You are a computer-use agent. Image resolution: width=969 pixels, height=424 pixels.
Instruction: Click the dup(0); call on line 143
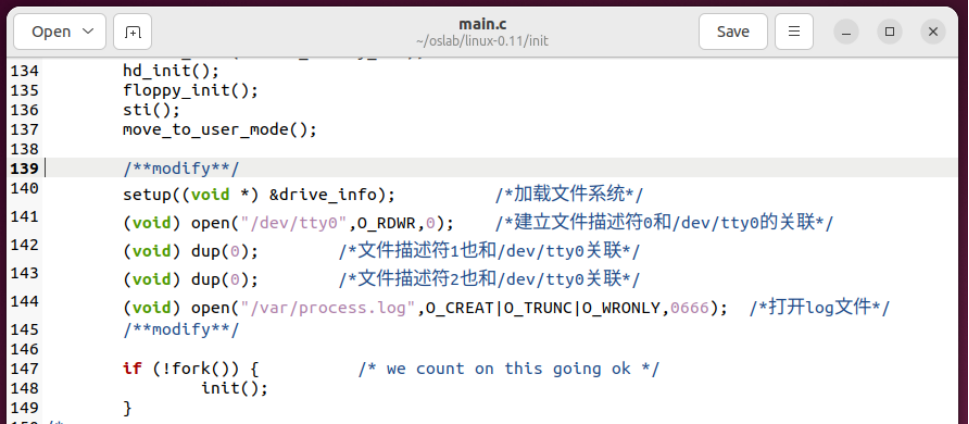(224, 280)
